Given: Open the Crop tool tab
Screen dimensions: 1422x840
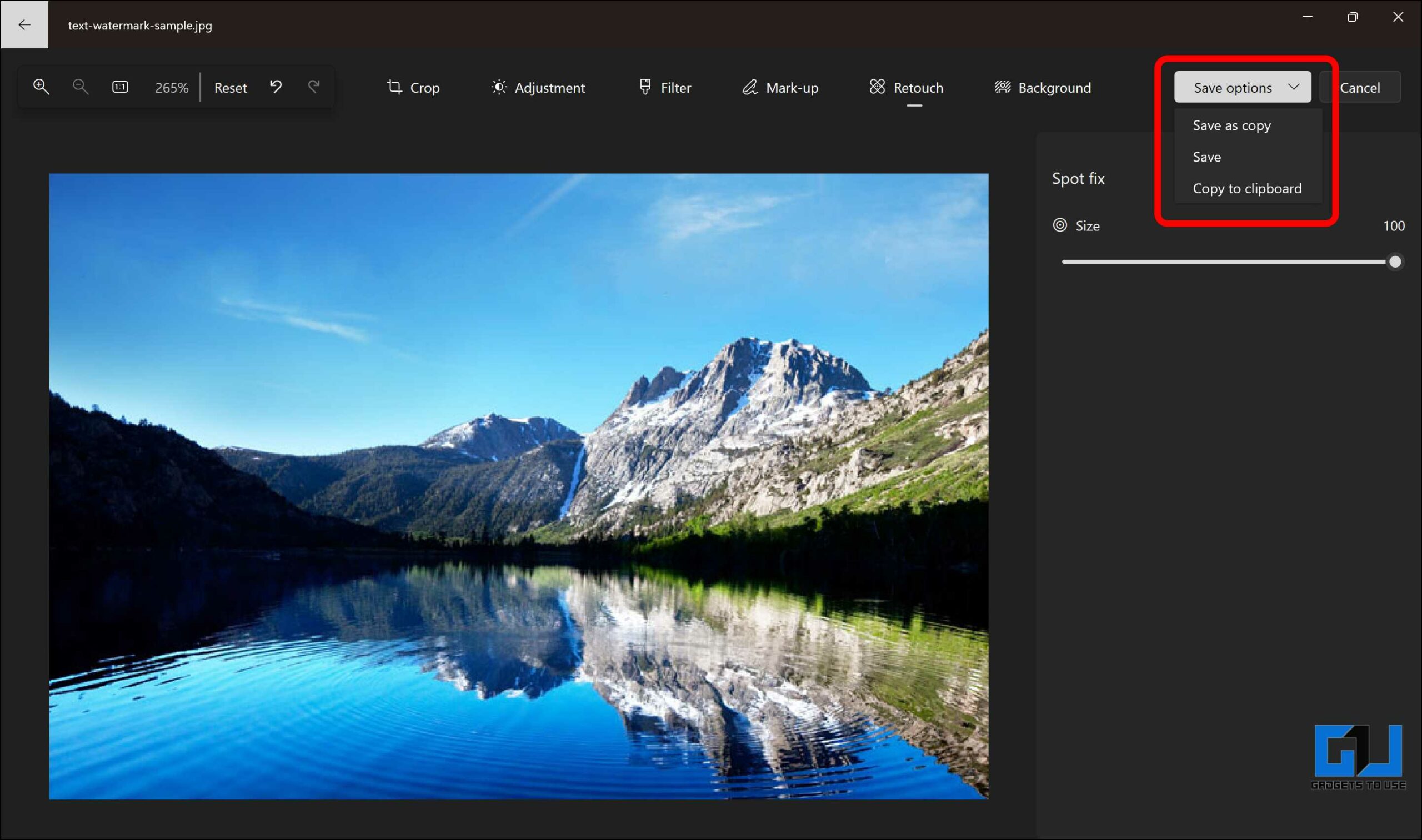Looking at the screenshot, I should tap(413, 88).
